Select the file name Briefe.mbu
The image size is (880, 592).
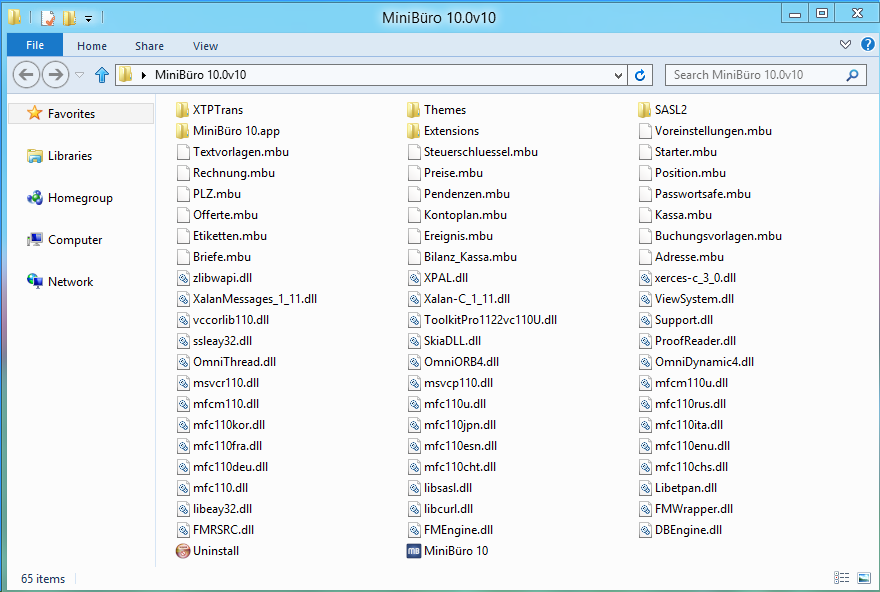222,257
